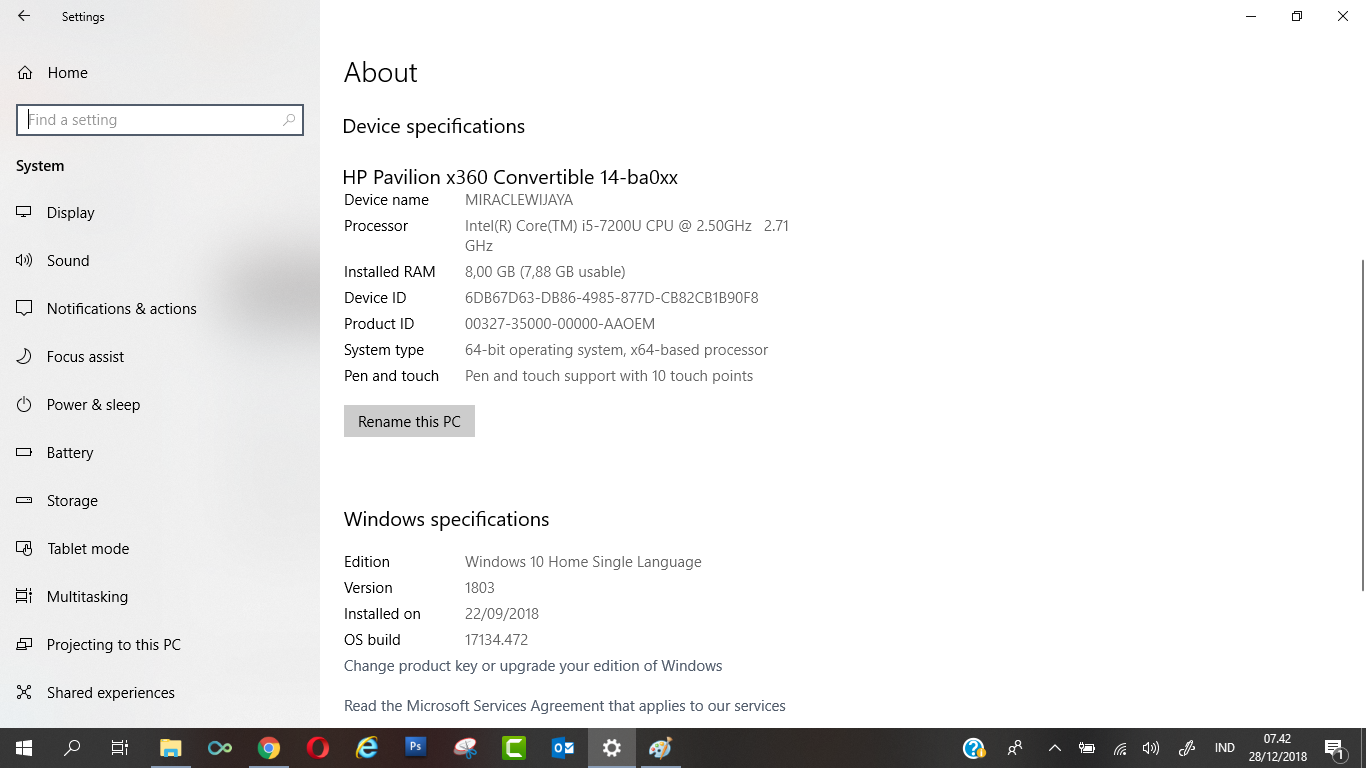Select device name MIRACLEWIJAYA text
The width and height of the screenshot is (1366, 768).
pyautogui.click(x=519, y=200)
